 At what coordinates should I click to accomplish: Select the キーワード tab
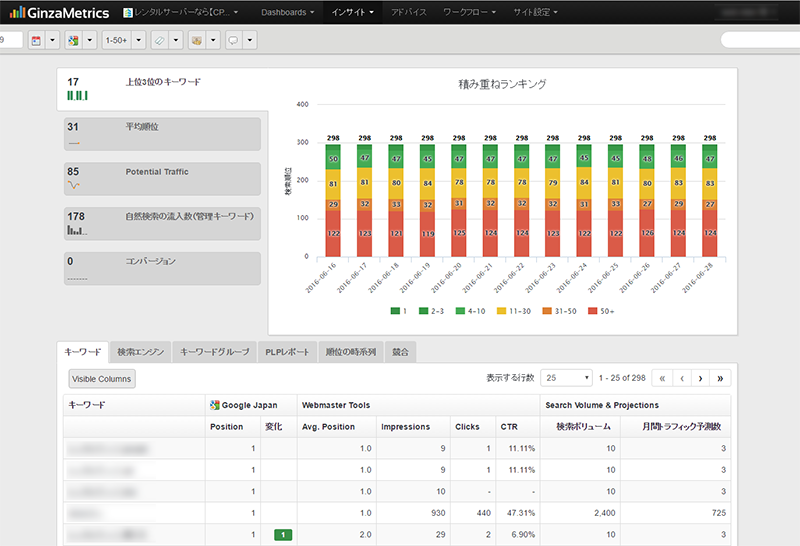click(83, 352)
